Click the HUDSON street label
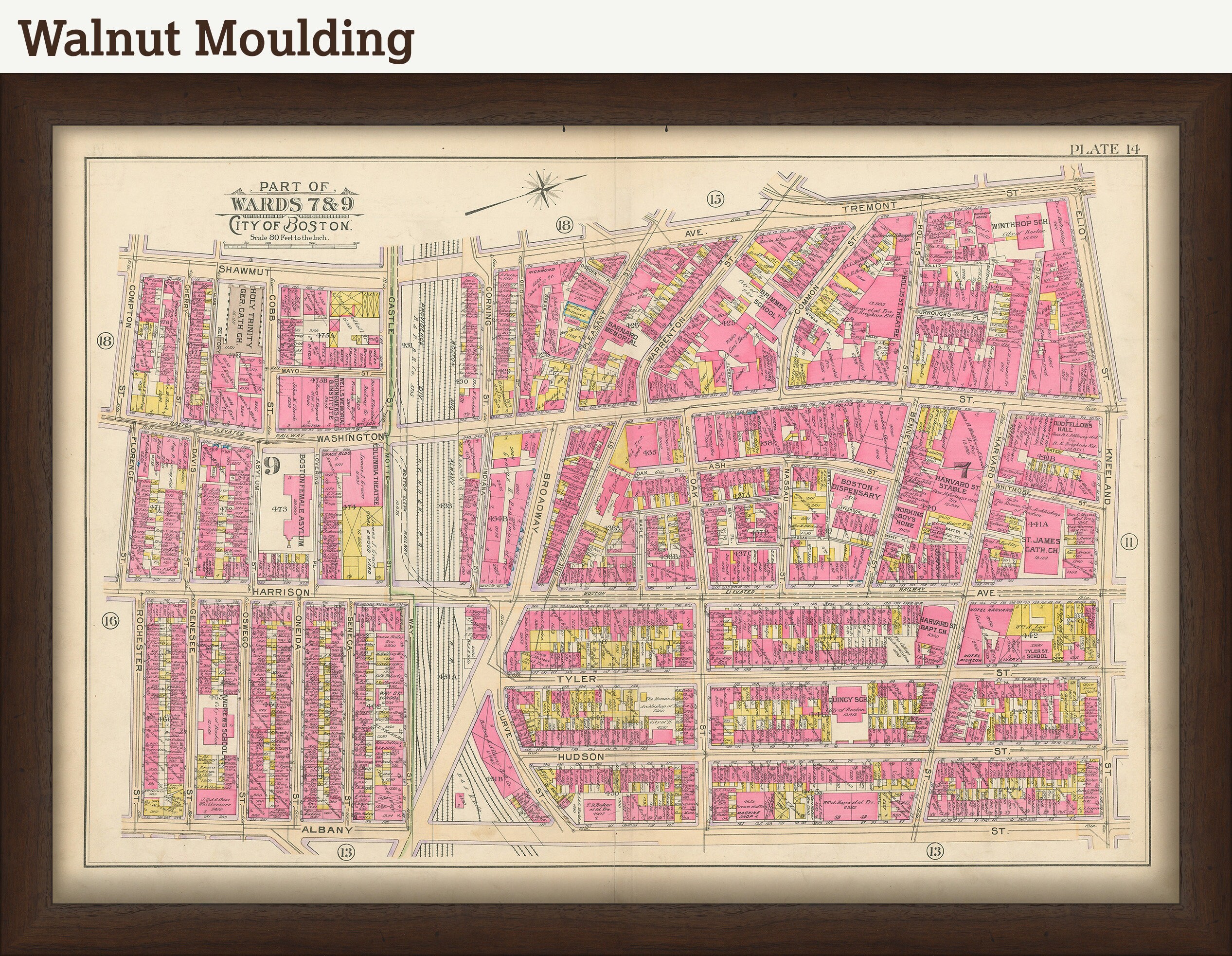This screenshot has width=1232, height=956. 581,756
